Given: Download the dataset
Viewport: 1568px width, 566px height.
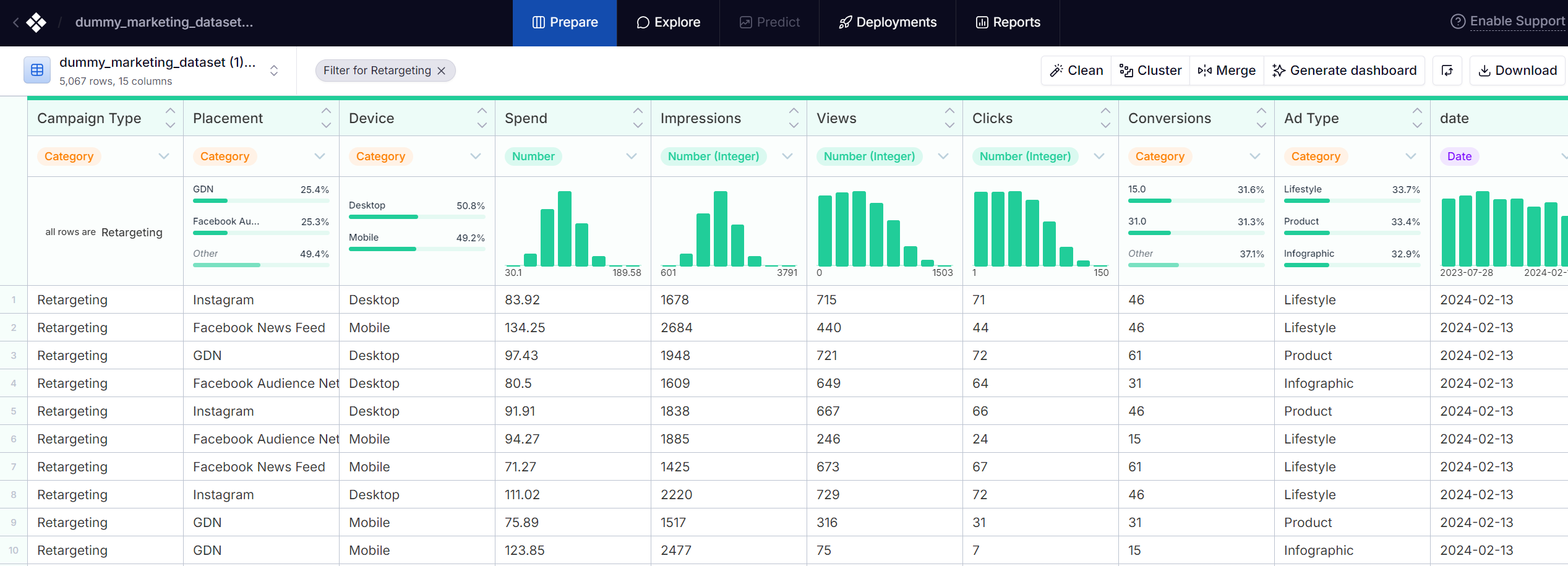Looking at the screenshot, I should coord(1517,71).
